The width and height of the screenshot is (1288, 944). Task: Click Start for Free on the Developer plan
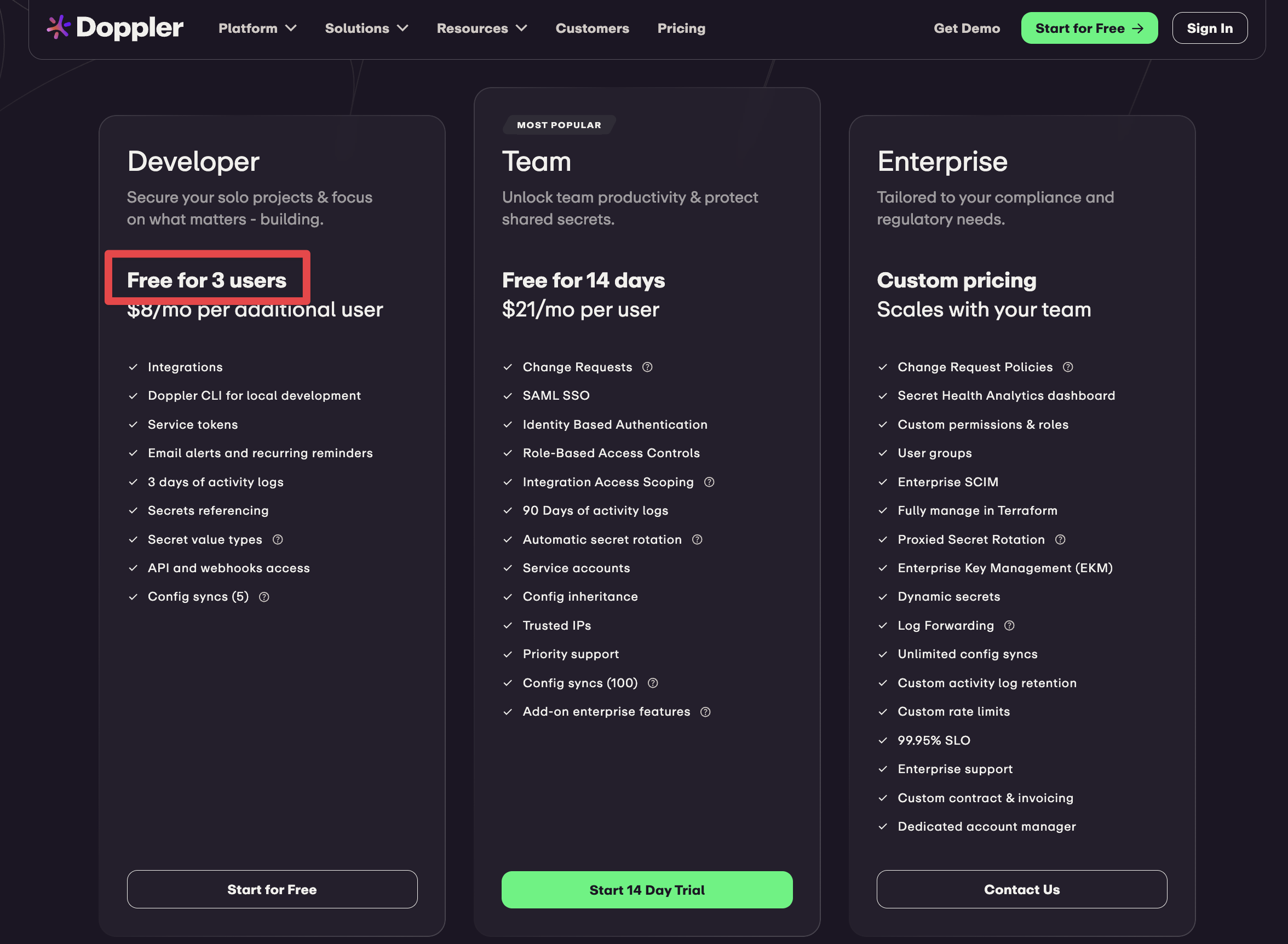[272, 889]
